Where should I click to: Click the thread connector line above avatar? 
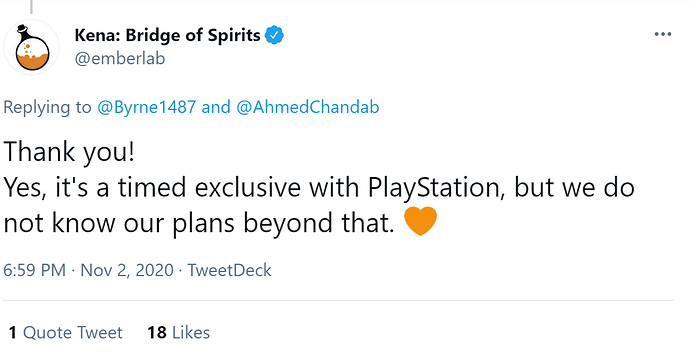(x=31, y=7)
